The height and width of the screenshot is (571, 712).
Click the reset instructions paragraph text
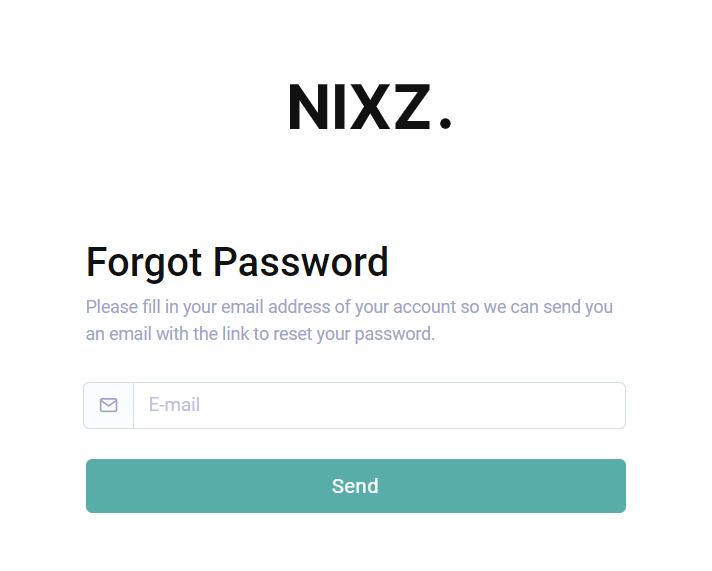tap(349, 321)
